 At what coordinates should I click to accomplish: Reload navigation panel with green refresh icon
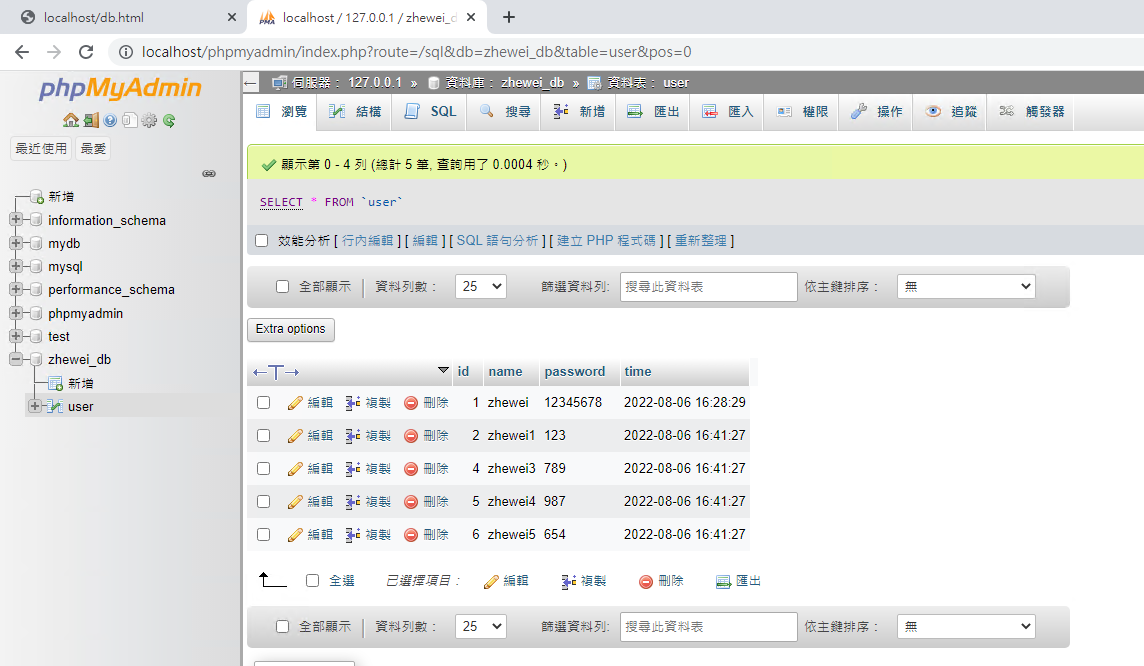169,120
